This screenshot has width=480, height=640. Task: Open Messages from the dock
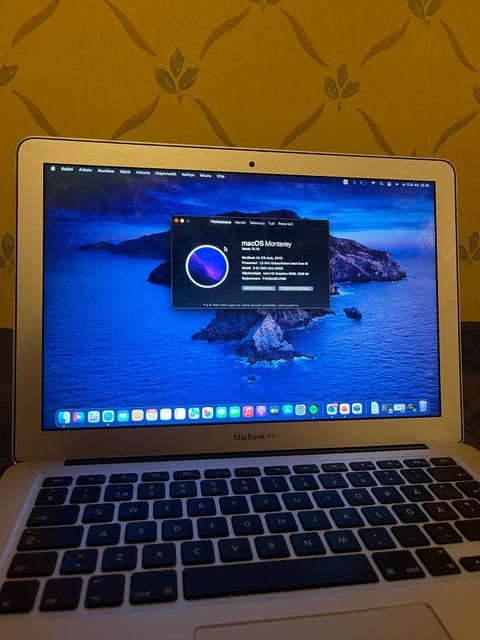(221, 412)
